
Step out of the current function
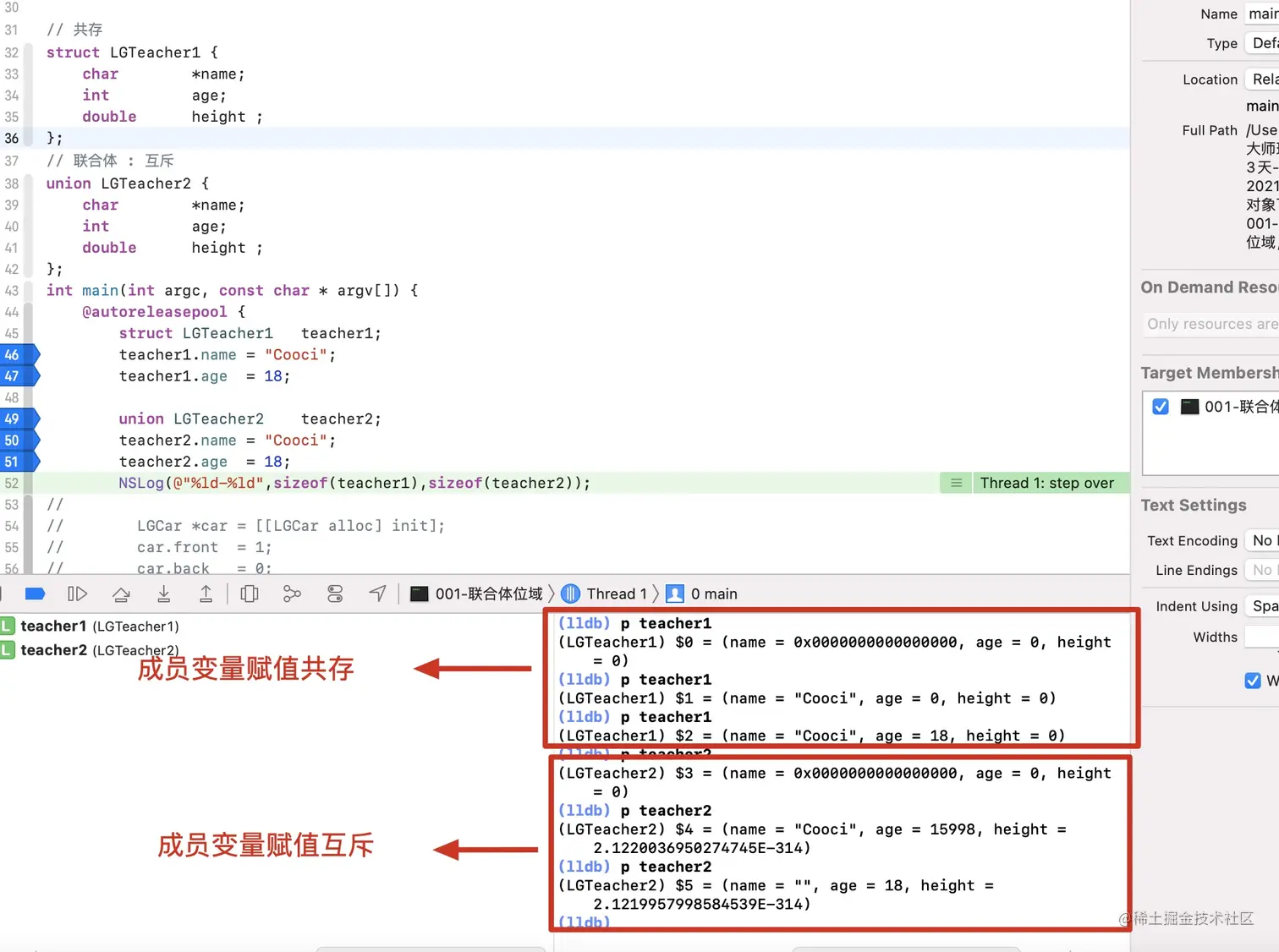[x=206, y=594]
